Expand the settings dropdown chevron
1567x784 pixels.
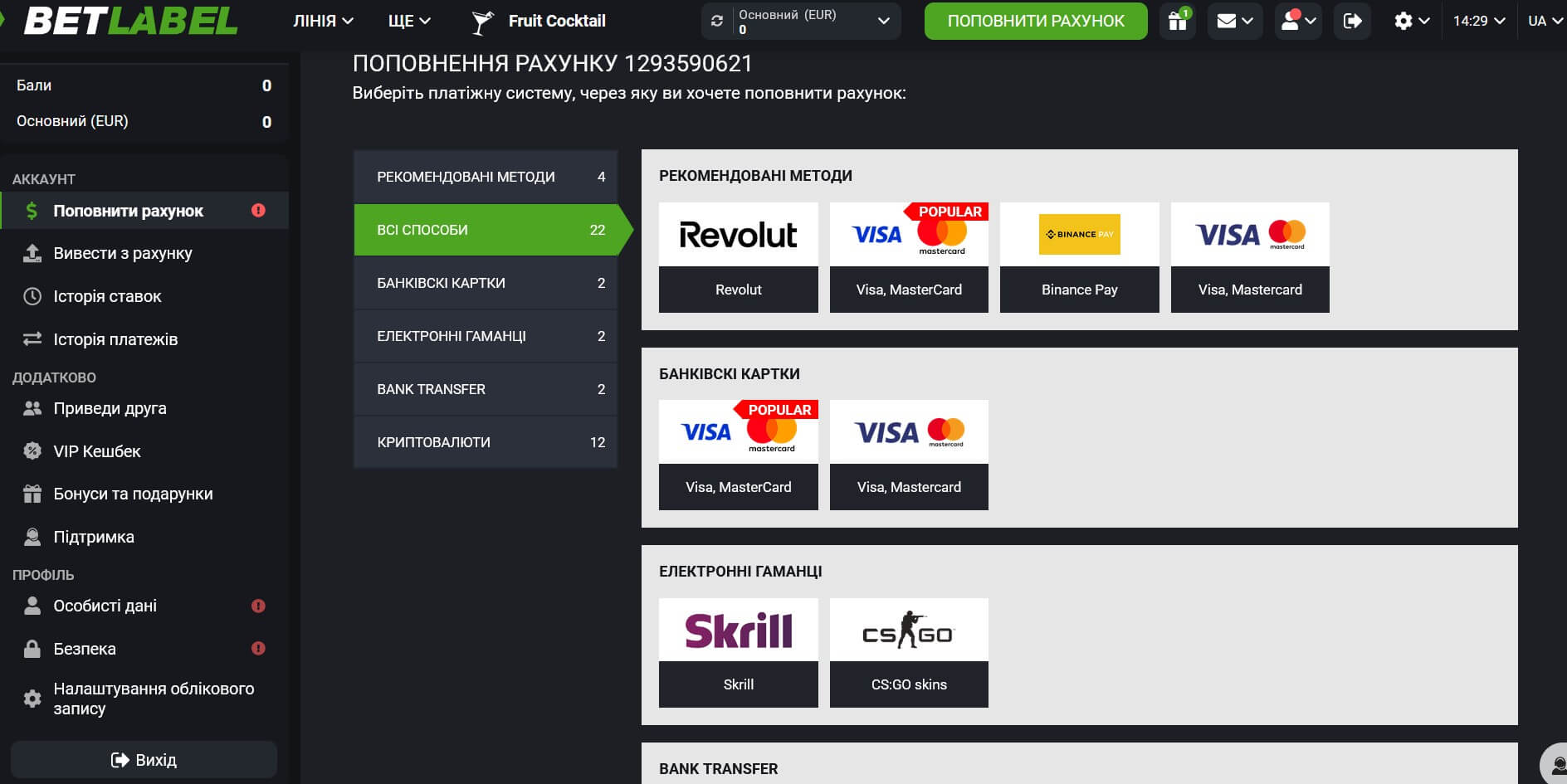pos(1424,21)
